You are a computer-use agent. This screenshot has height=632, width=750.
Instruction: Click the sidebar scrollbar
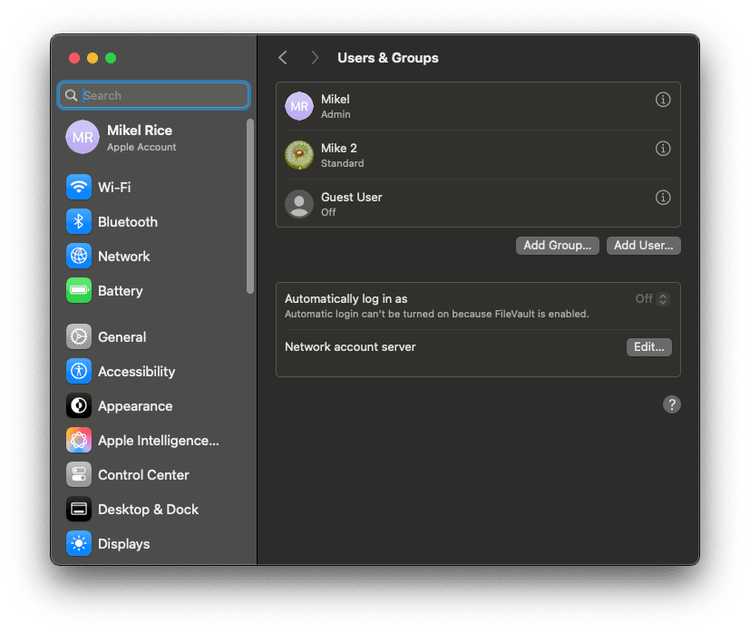click(x=250, y=206)
